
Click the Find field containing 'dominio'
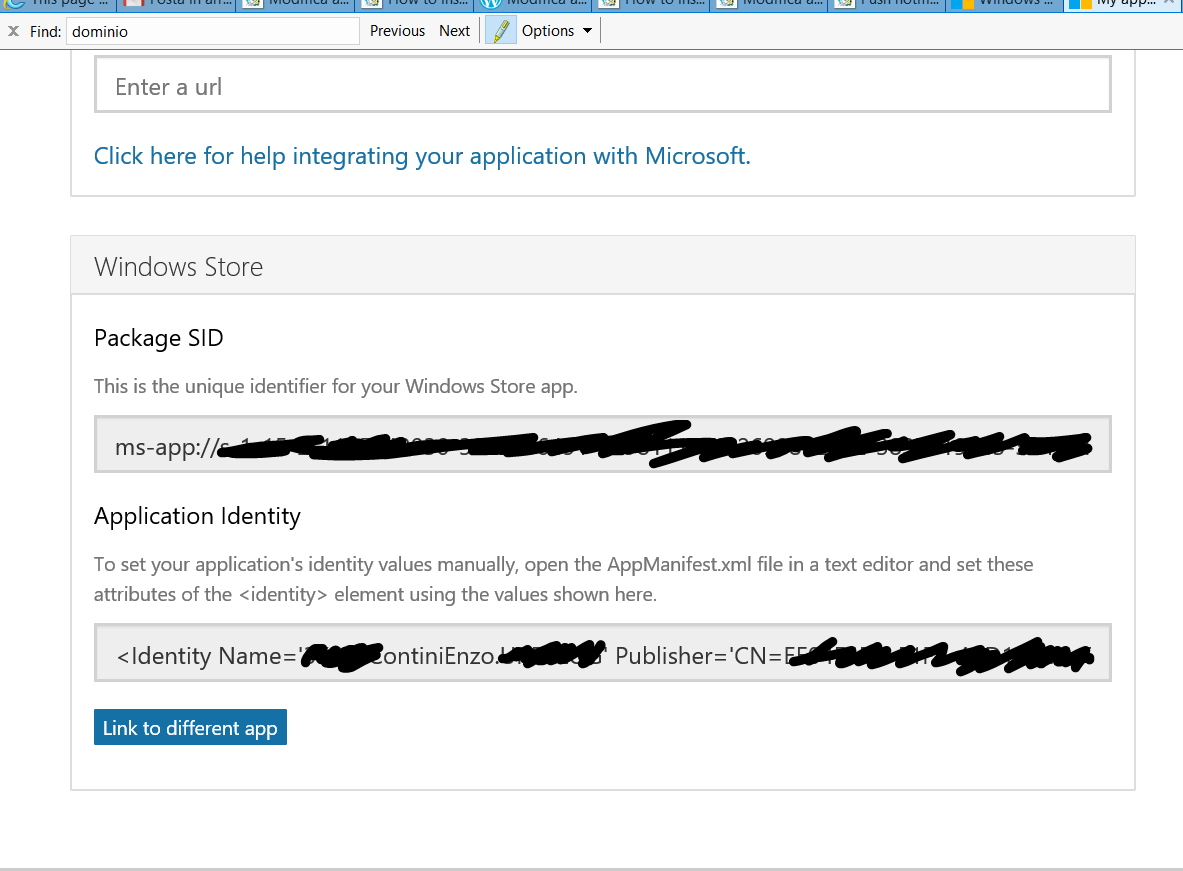point(212,31)
